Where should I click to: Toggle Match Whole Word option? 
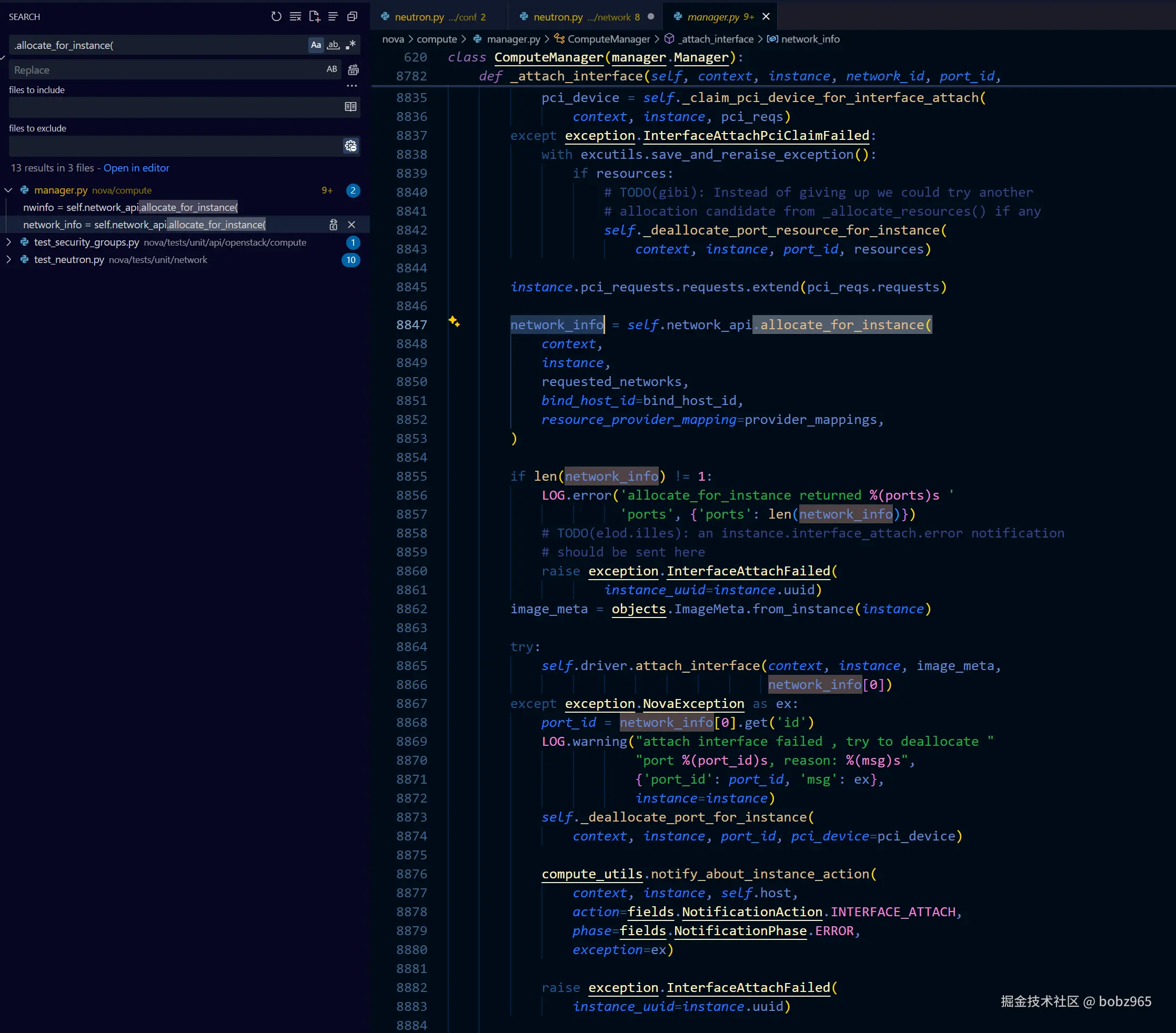pyautogui.click(x=333, y=45)
